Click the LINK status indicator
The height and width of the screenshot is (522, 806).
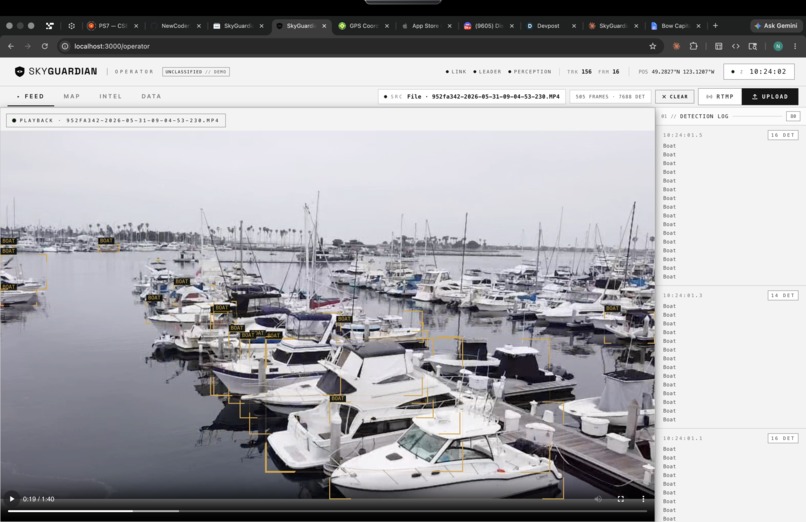(456, 72)
